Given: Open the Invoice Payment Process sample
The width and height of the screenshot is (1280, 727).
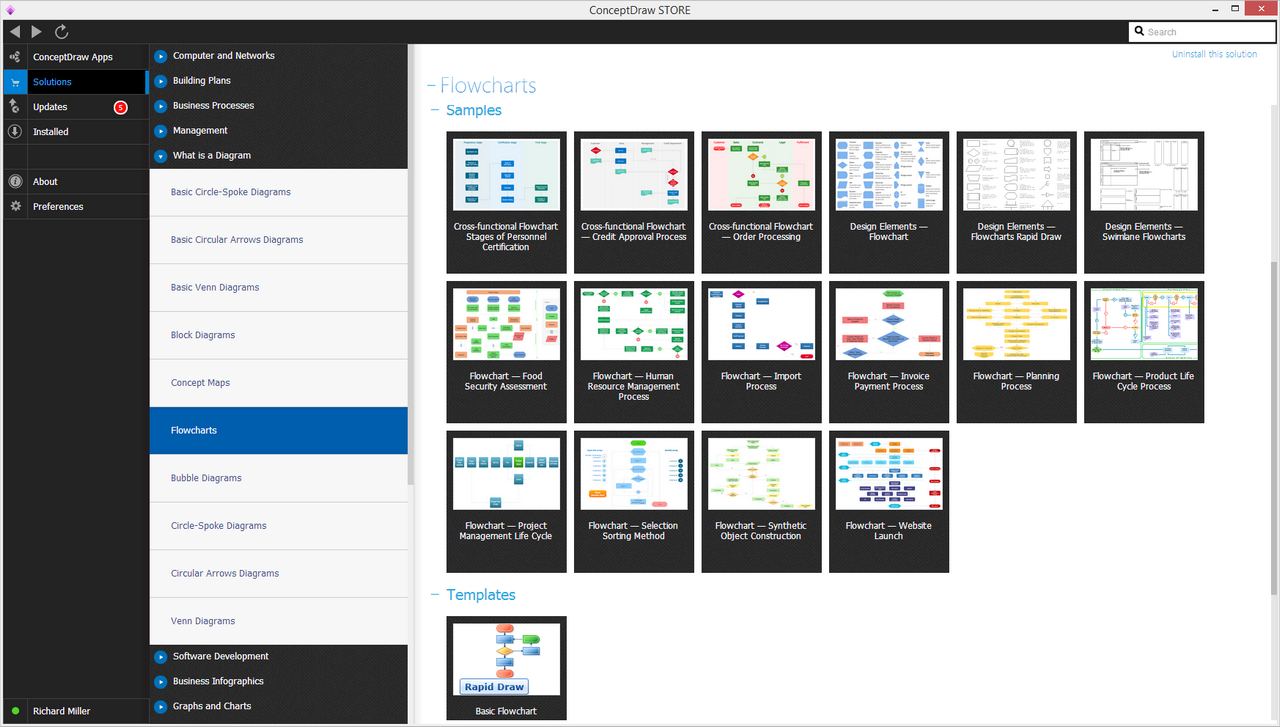Looking at the screenshot, I should click(x=889, y=352).
